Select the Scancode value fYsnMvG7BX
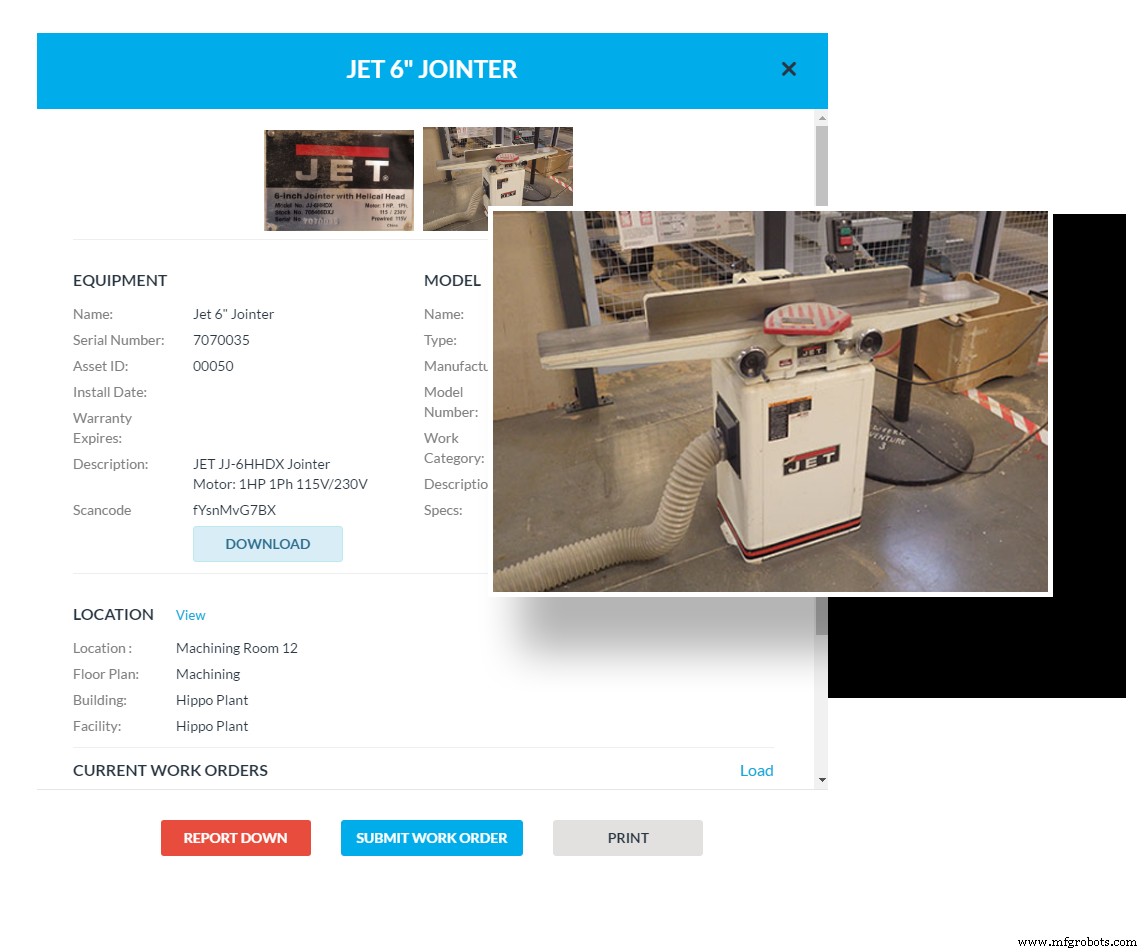 pyautogui.click(x=235, y=510)
